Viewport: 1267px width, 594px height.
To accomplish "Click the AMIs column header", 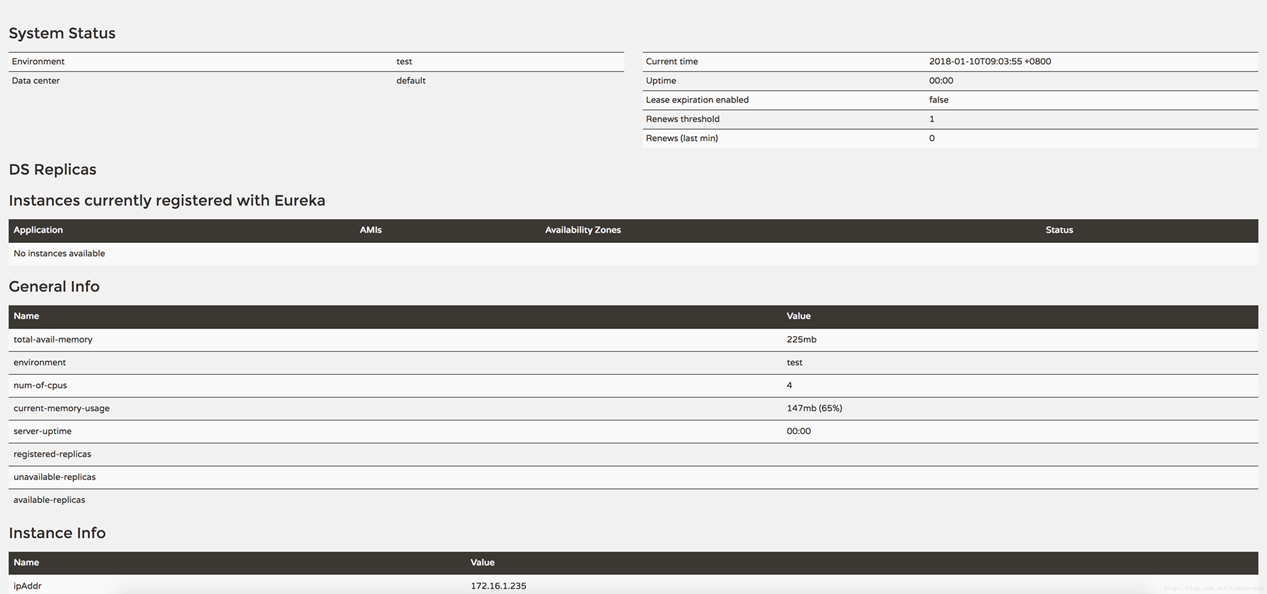I will pyautogui.click(x=370, y=230).
